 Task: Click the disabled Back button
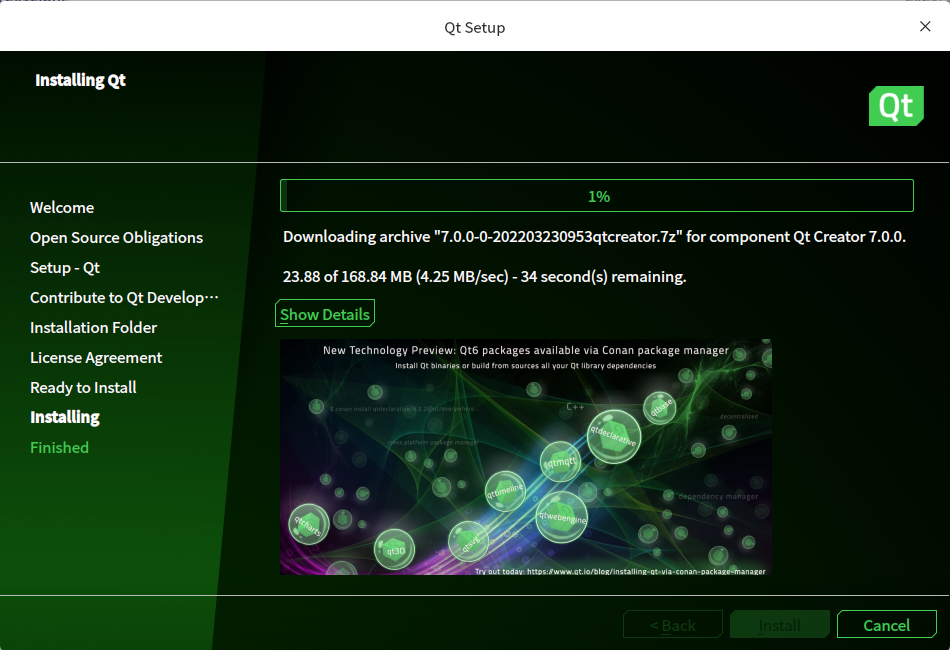[x=672, y=624]
